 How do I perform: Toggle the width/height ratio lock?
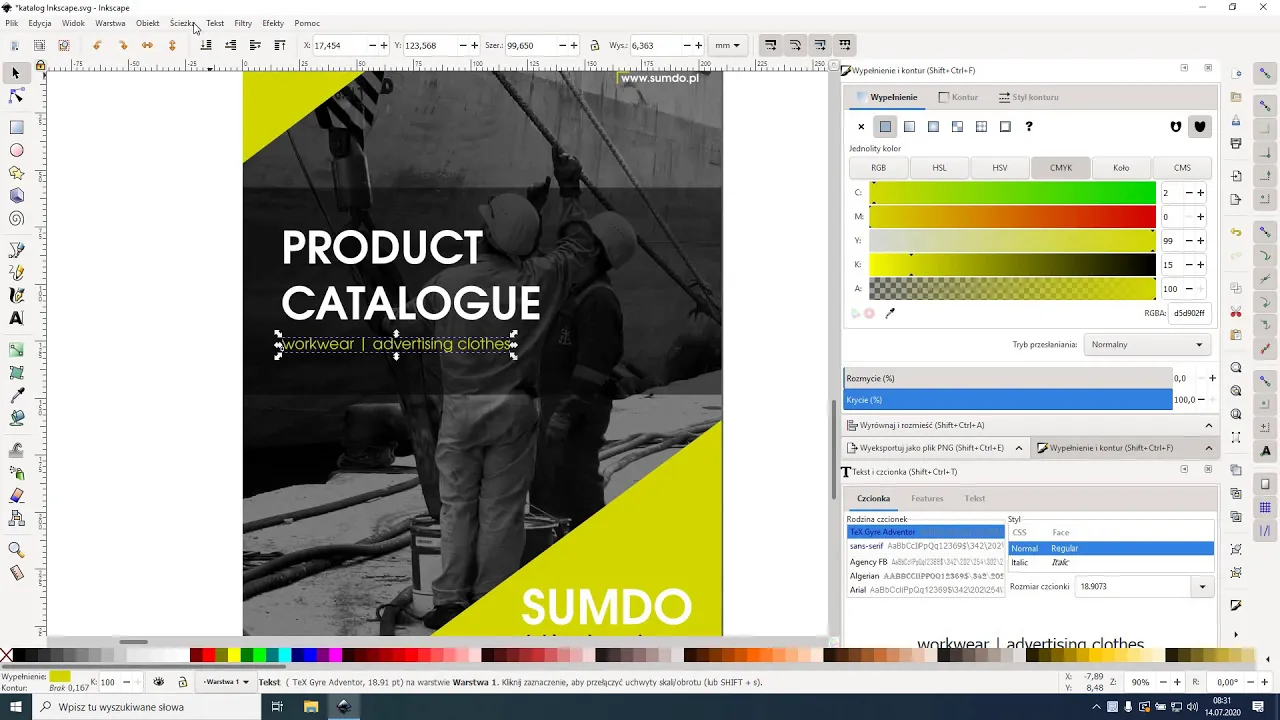click(x=595, y=46)
